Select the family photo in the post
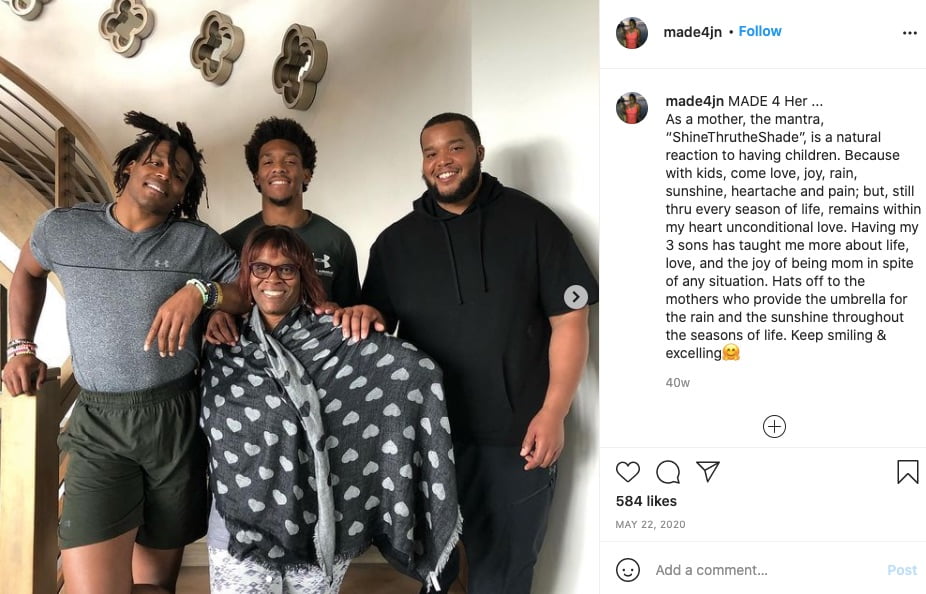The height and width of the screenshot is (594, 926). coord(299,297)
